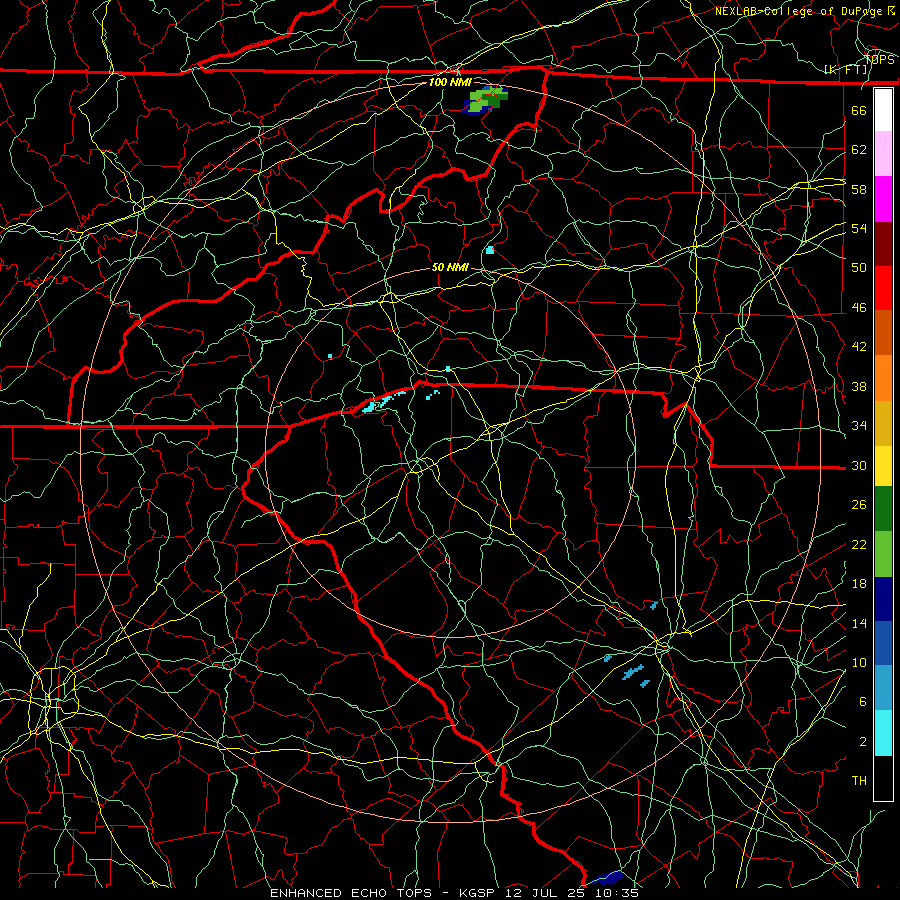Click the "10" scale label
Viewport: 900px width, 900px height.
click(859, 662)
